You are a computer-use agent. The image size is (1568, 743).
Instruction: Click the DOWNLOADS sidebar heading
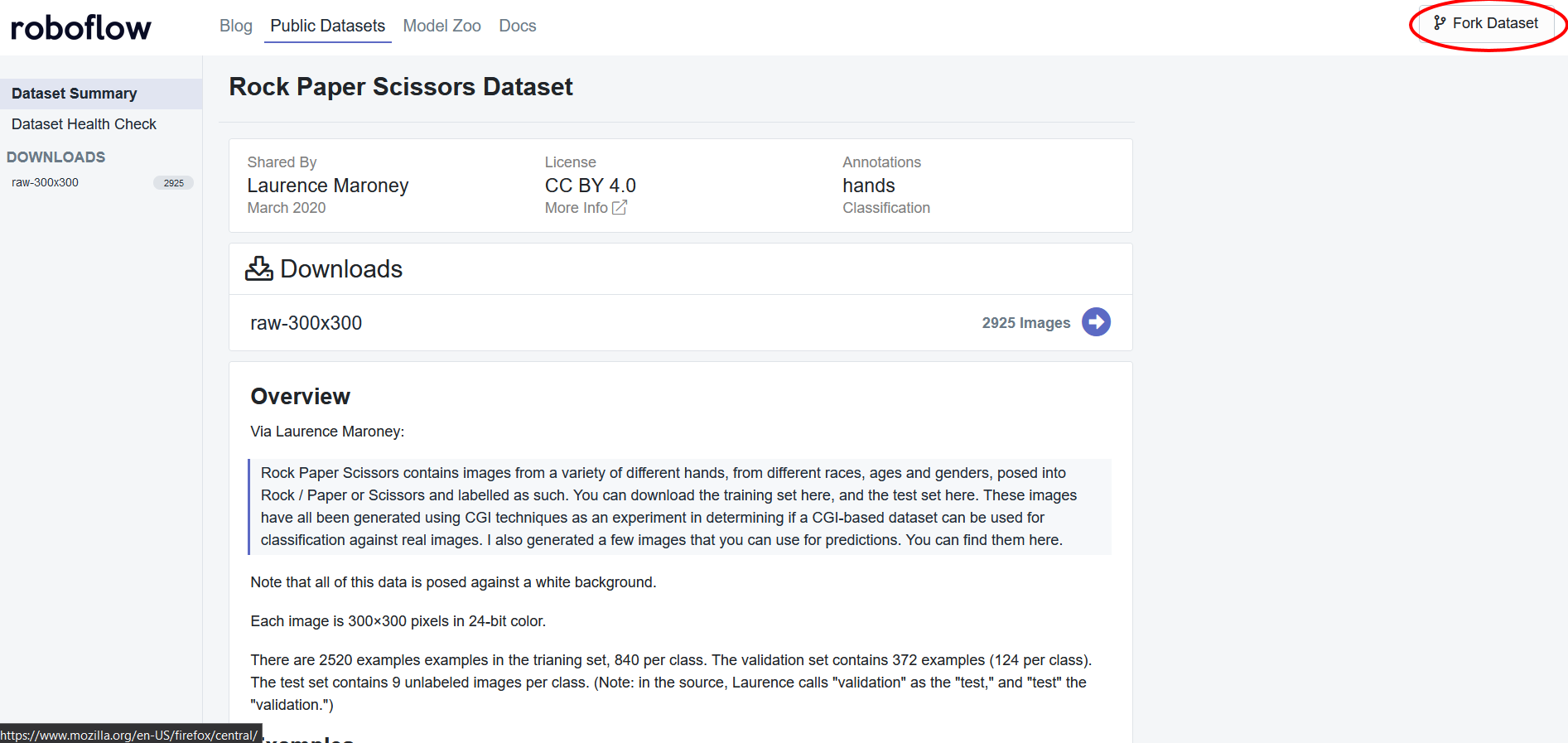pyautogui.click(x=56, y=157)
